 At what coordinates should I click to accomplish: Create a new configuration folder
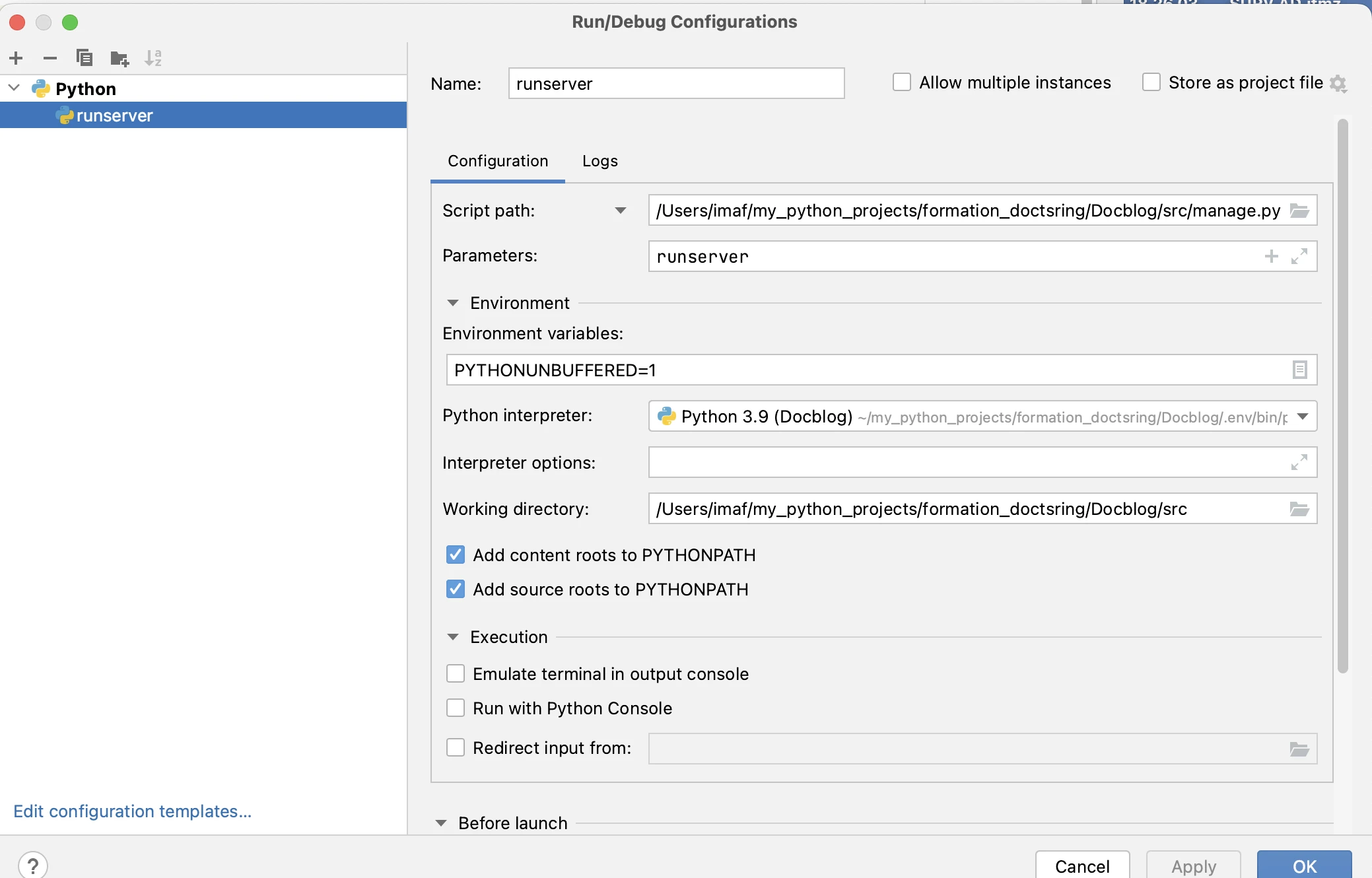point(120,59)
